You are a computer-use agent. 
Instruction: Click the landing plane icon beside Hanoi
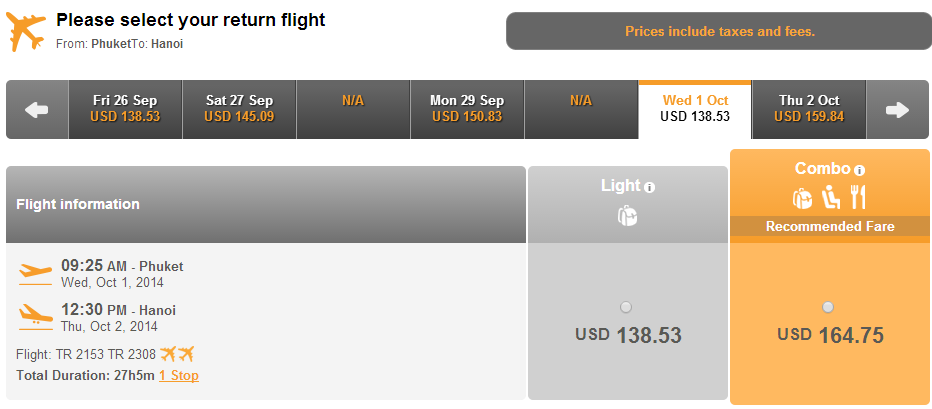click(x=35, y=318)
